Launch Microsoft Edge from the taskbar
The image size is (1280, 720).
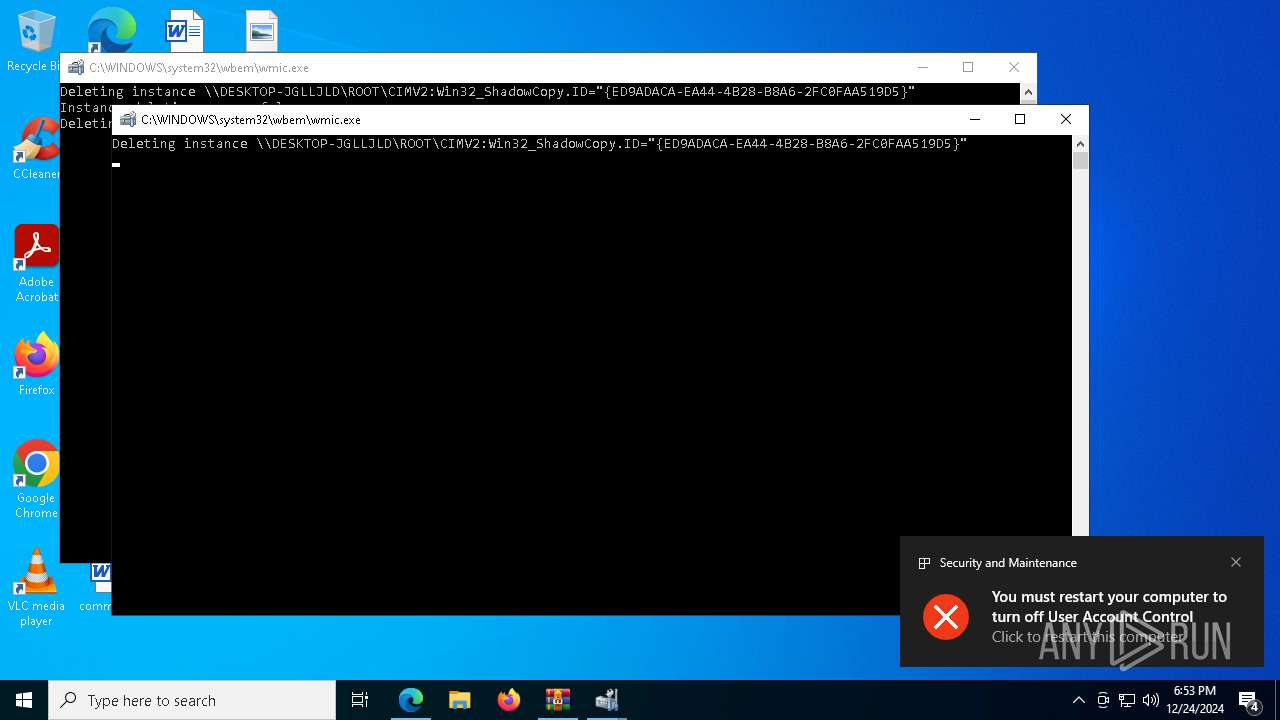click(411, 700)
